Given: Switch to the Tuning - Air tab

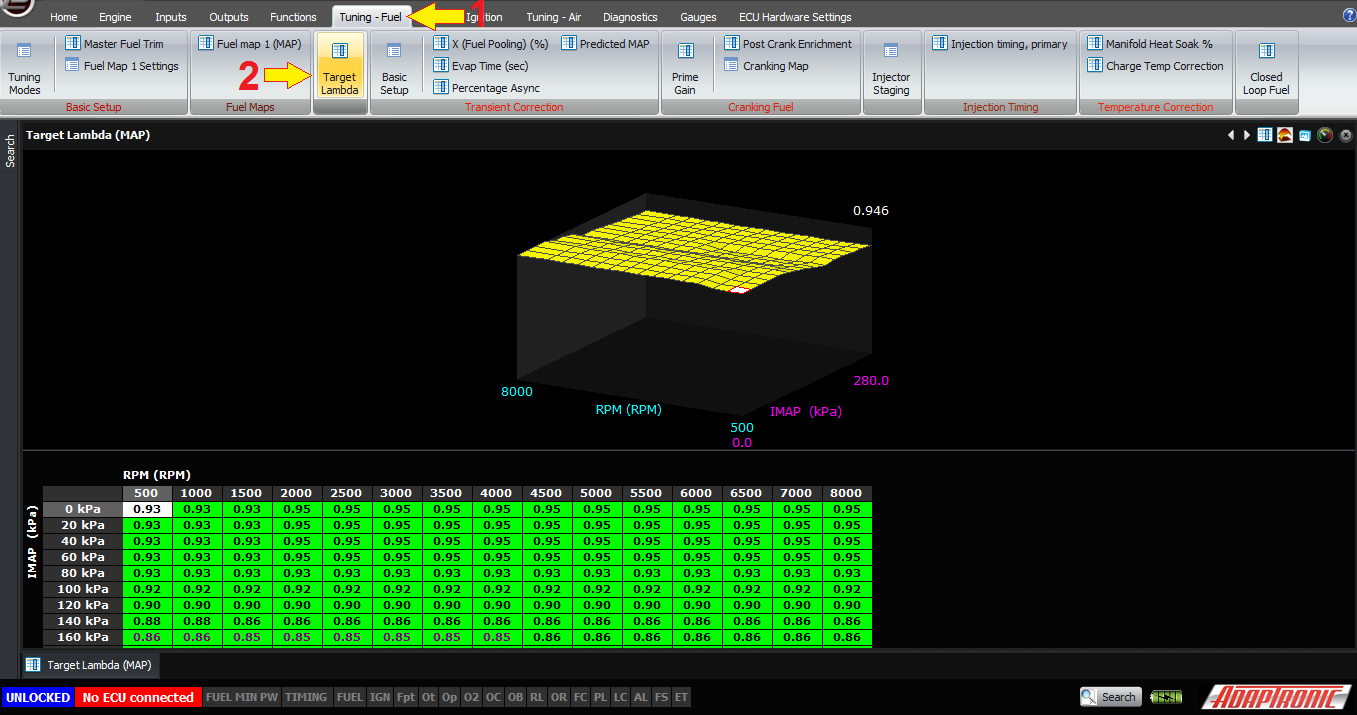Looking at the screenshot, I should (553, 17).
